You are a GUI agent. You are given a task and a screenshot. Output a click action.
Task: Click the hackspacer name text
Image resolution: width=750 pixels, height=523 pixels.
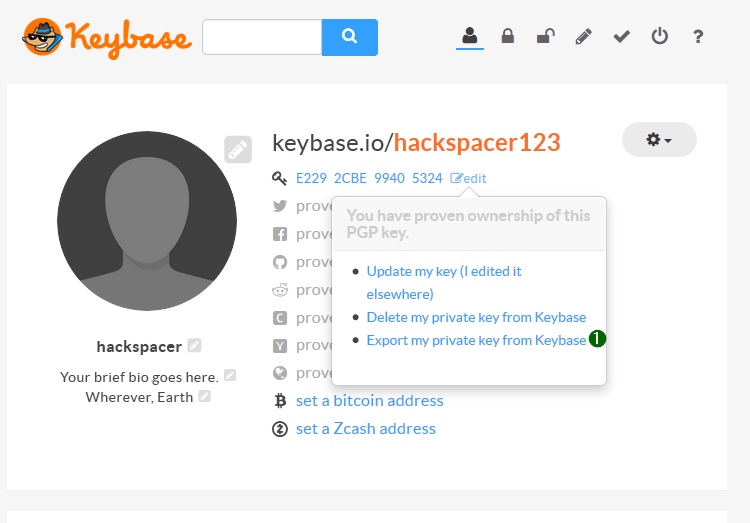(139, 346)
